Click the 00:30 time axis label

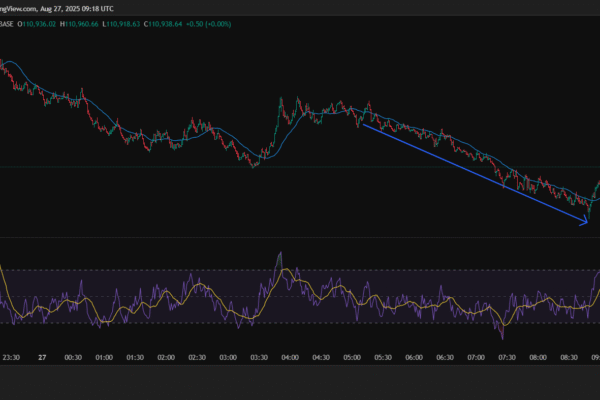[x=73, y=356]
